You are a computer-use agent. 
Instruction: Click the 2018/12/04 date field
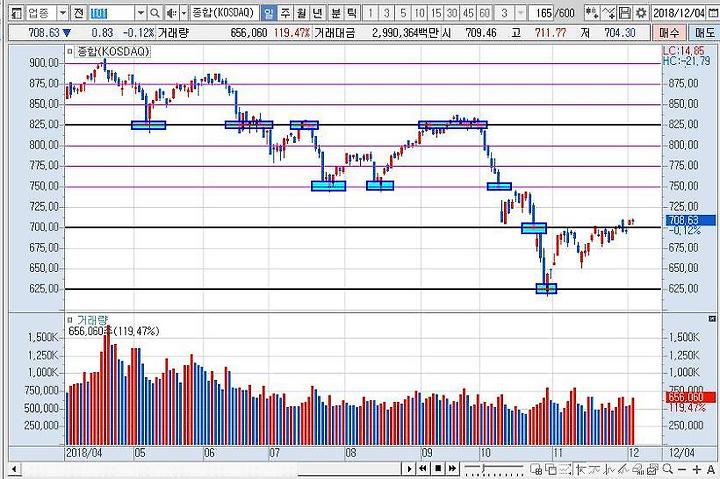pos(679,13)
